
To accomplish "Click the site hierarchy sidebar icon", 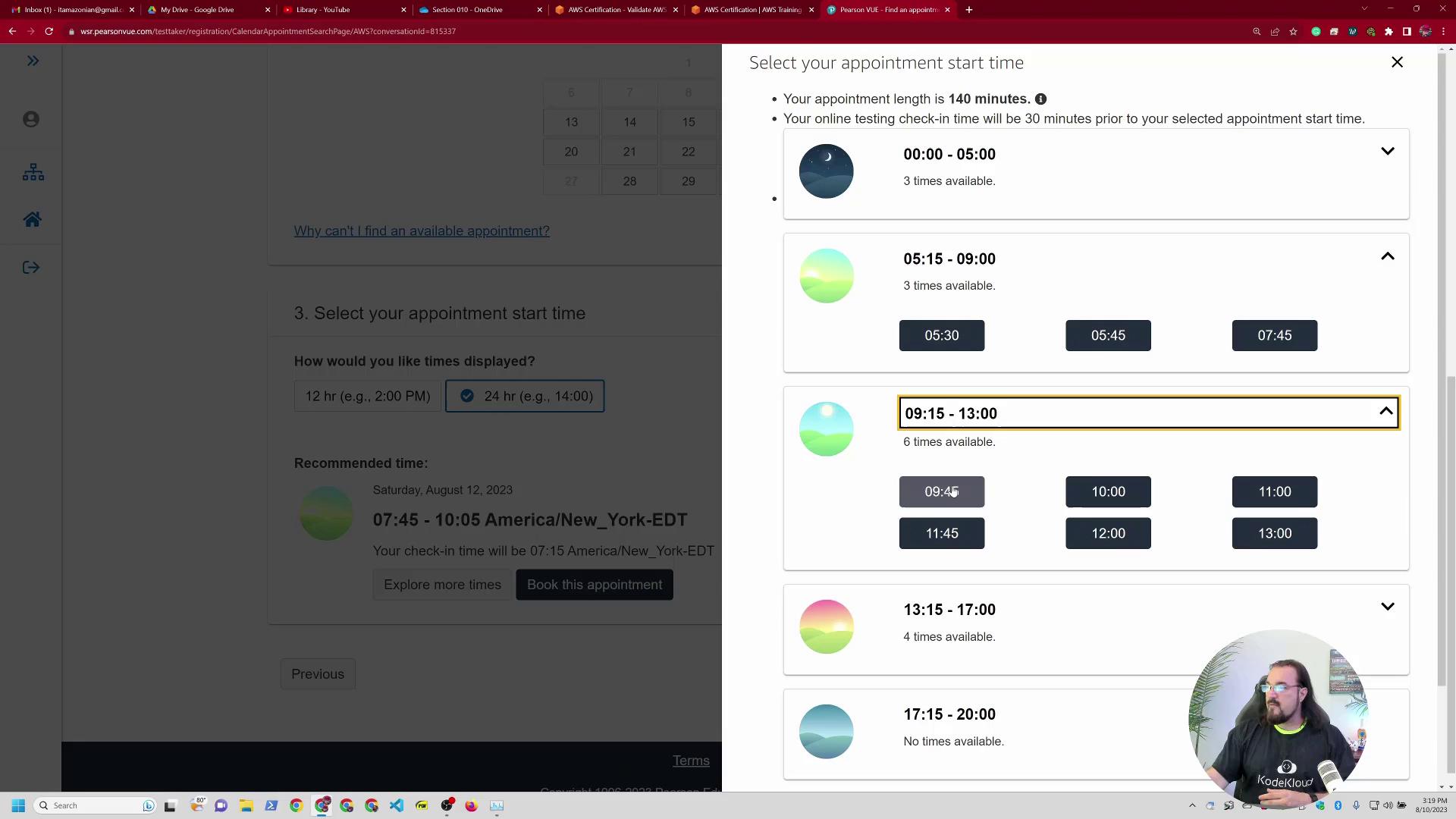I will pyautogui.click(x=33, y=172).
